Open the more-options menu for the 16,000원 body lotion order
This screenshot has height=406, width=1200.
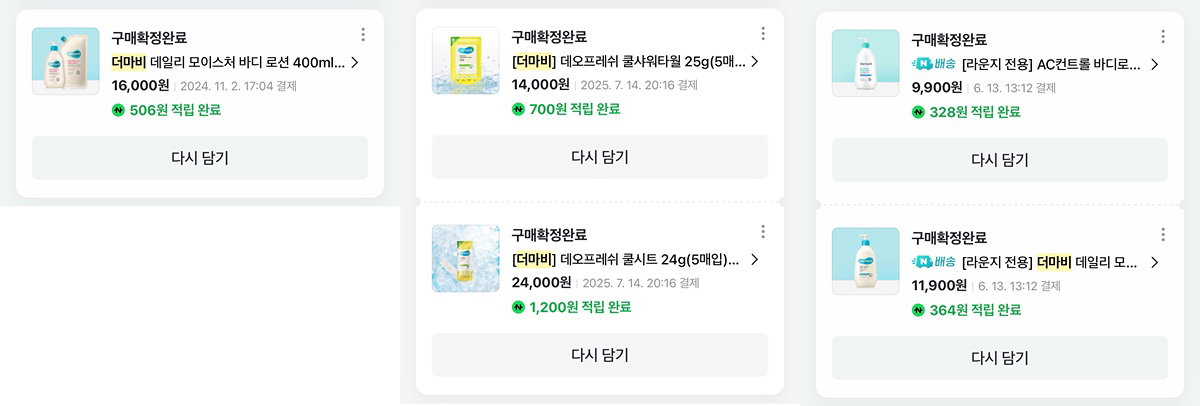(362, 35)
